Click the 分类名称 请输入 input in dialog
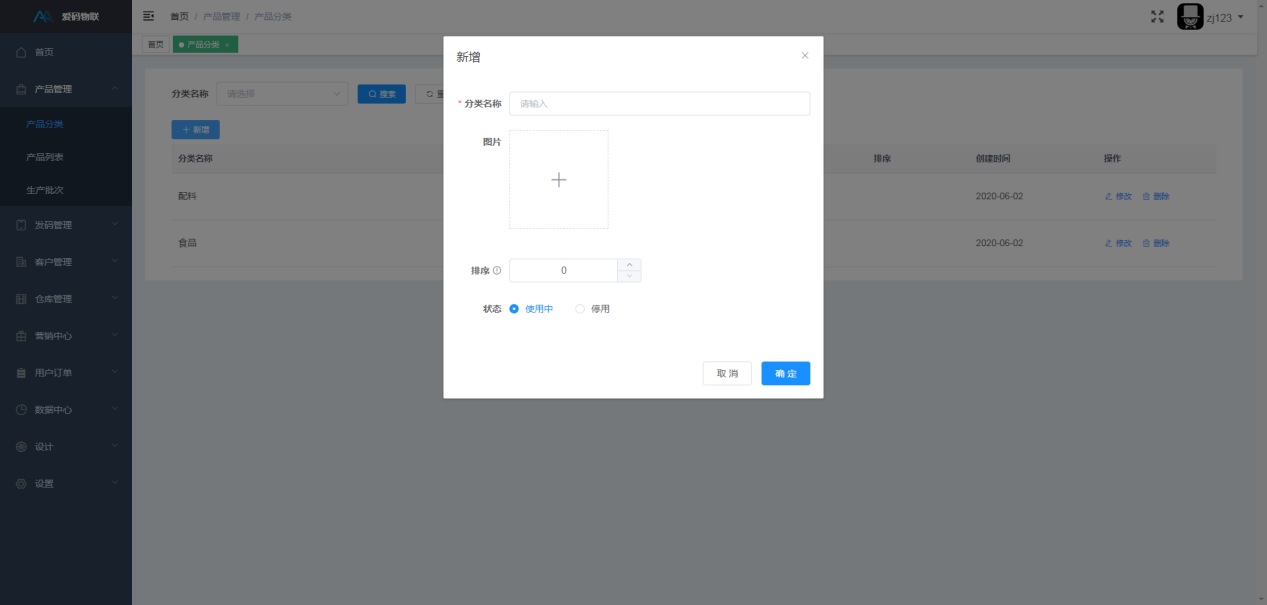This screenshot has height=605, width=1267. 659,104
